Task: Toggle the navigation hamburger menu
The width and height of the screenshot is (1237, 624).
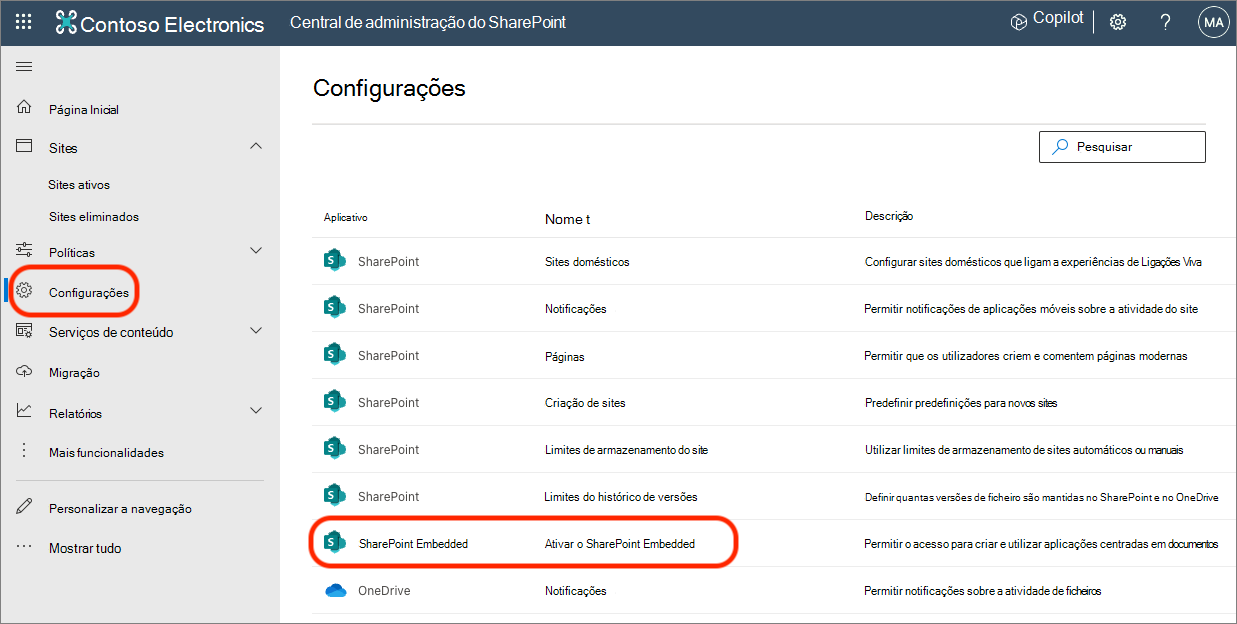Action: click(22, 66)
